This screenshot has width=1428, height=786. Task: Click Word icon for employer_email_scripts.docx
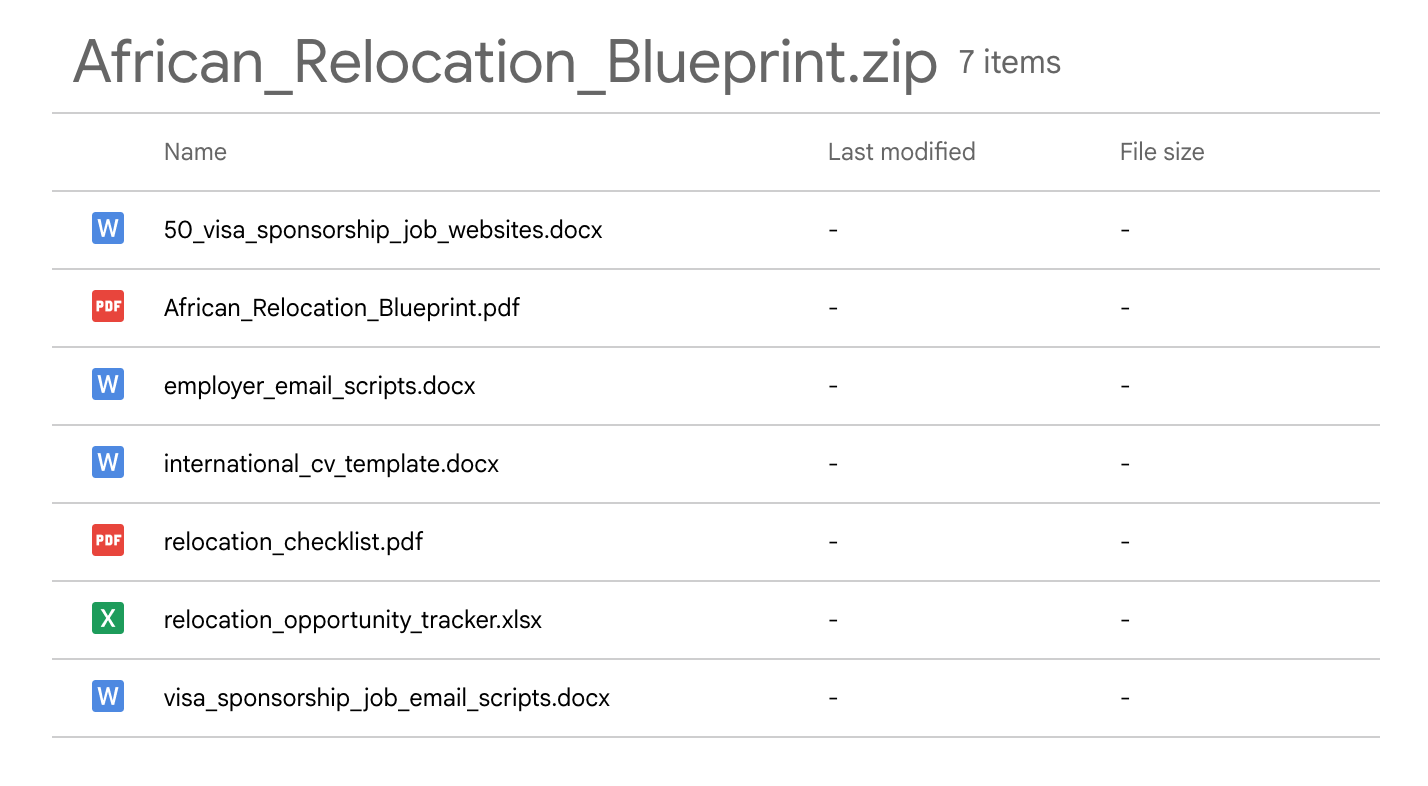[x=108, y=385]
